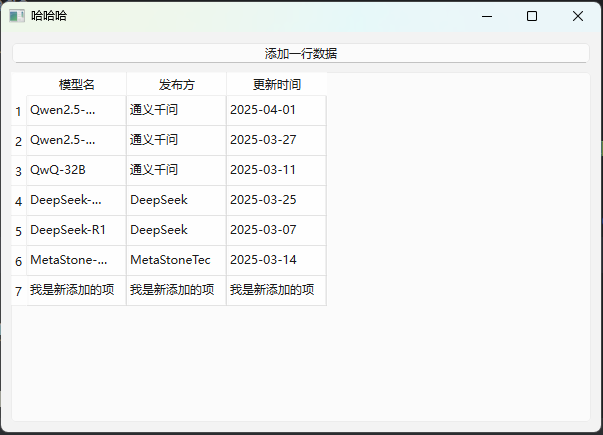Image resolution: width=603 pixels, height=435 pixels.
Task: Click the app icon in title bar
Action: pos(17,16)
